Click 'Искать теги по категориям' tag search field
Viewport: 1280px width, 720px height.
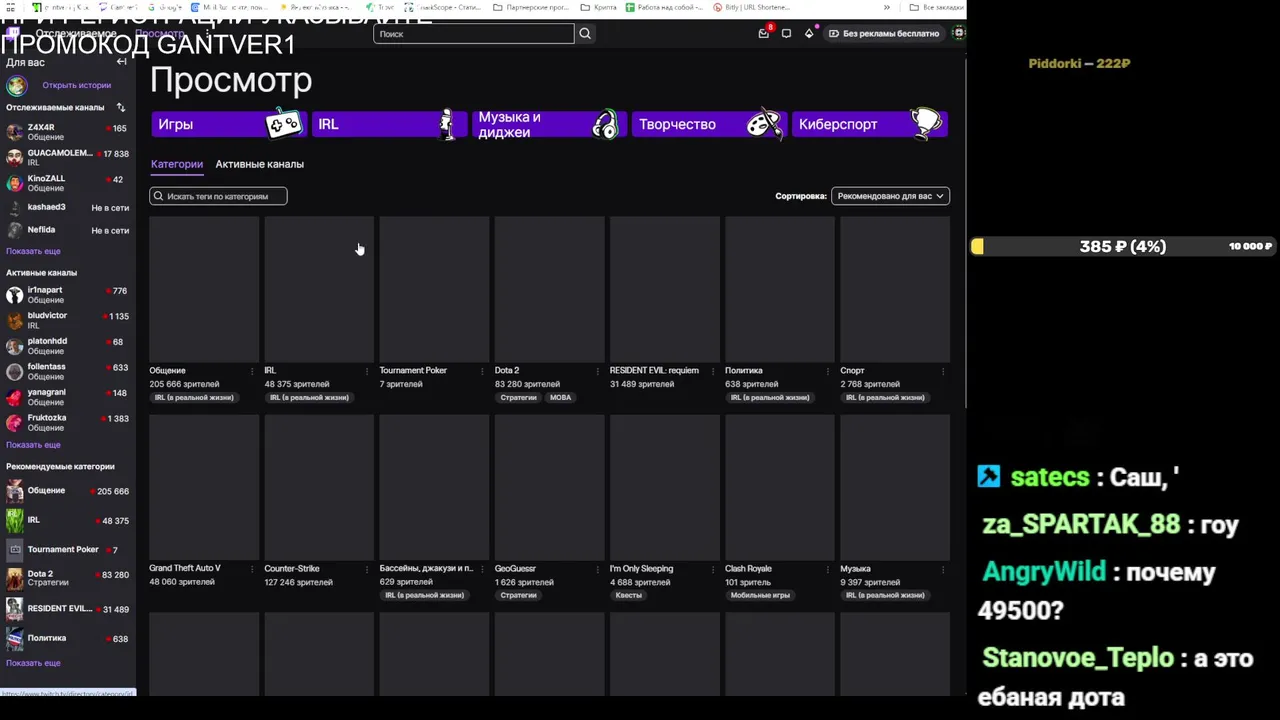[218, 196]
